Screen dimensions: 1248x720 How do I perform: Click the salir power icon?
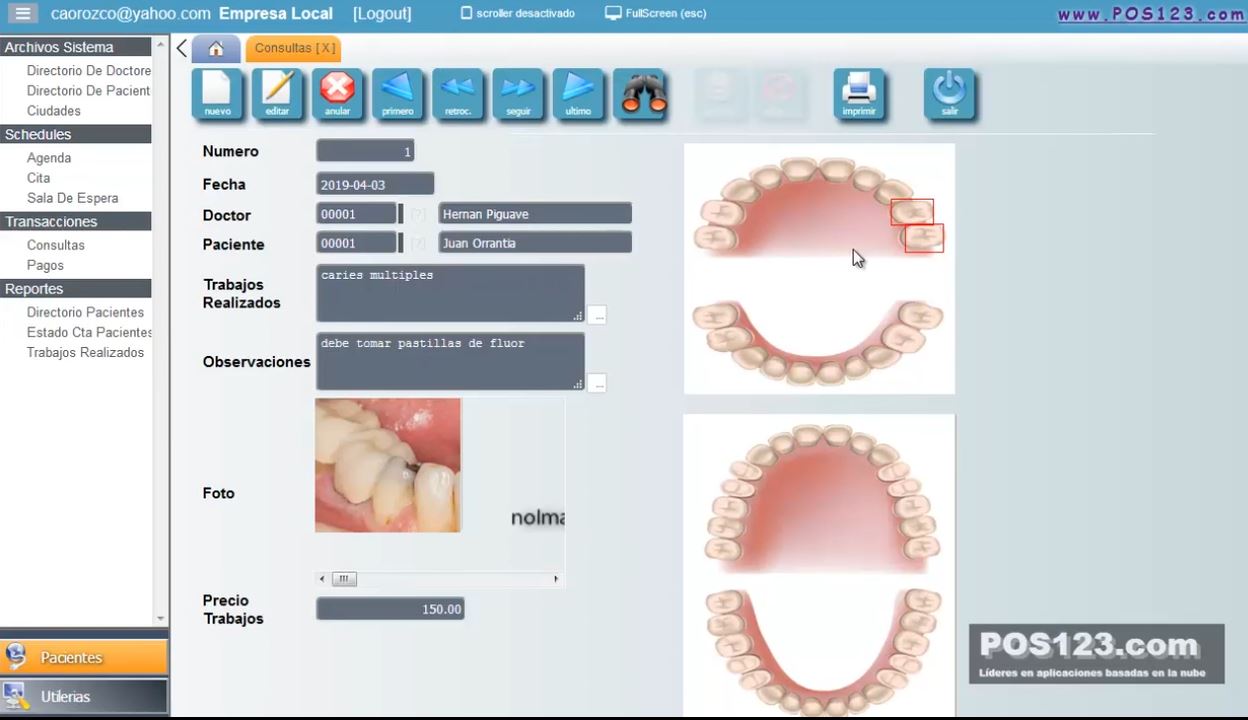949,94
